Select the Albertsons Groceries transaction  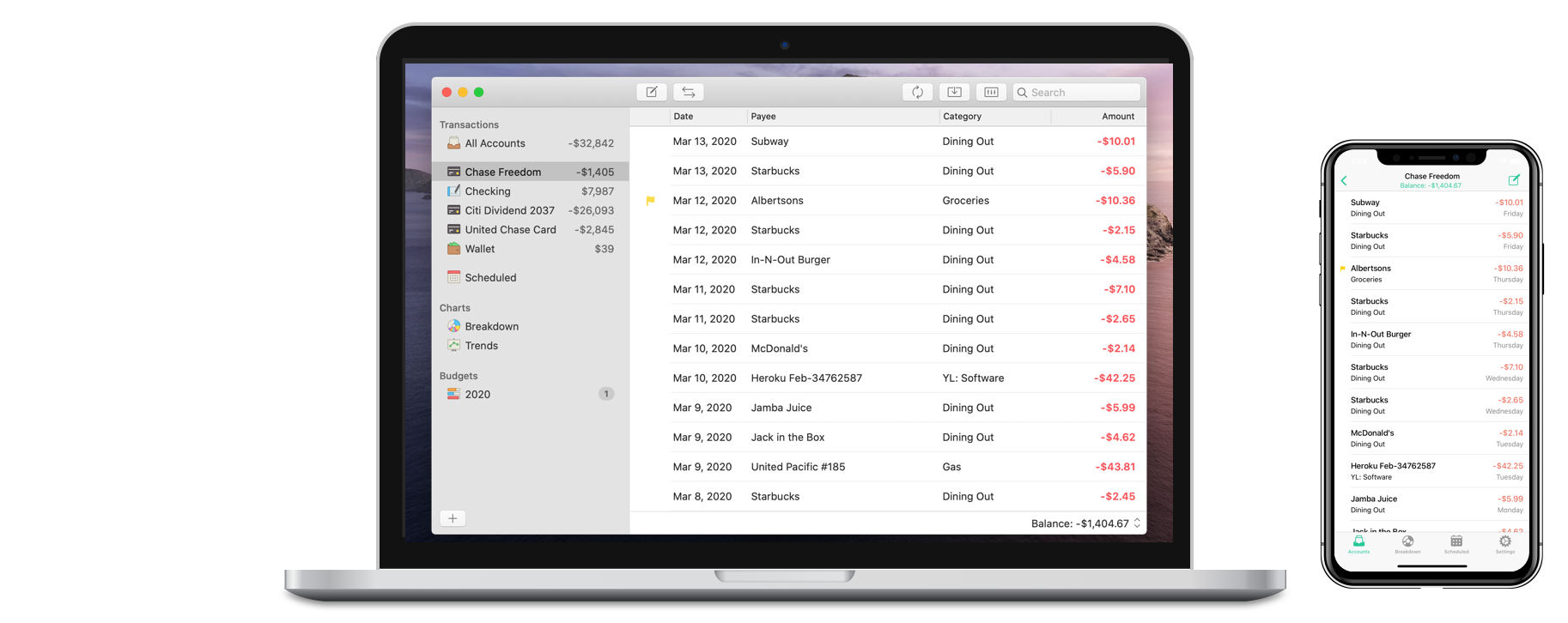point(888,201)
